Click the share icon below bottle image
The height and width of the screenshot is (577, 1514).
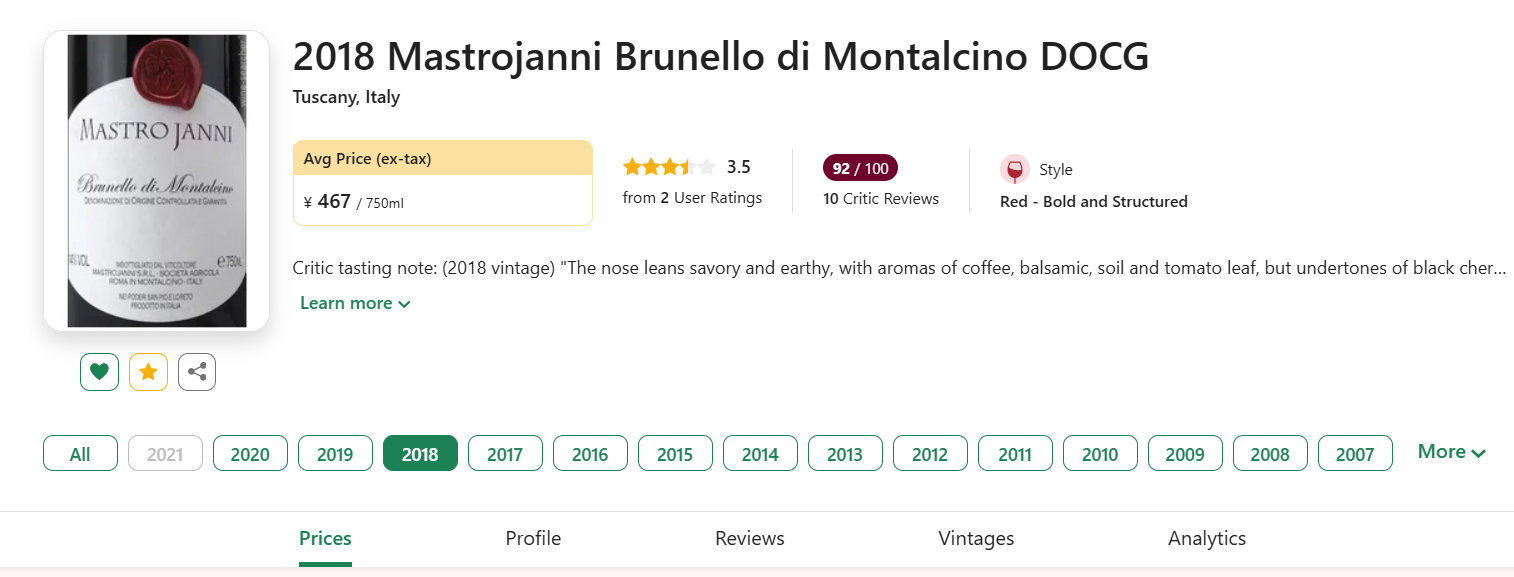(x=197, y=372)
